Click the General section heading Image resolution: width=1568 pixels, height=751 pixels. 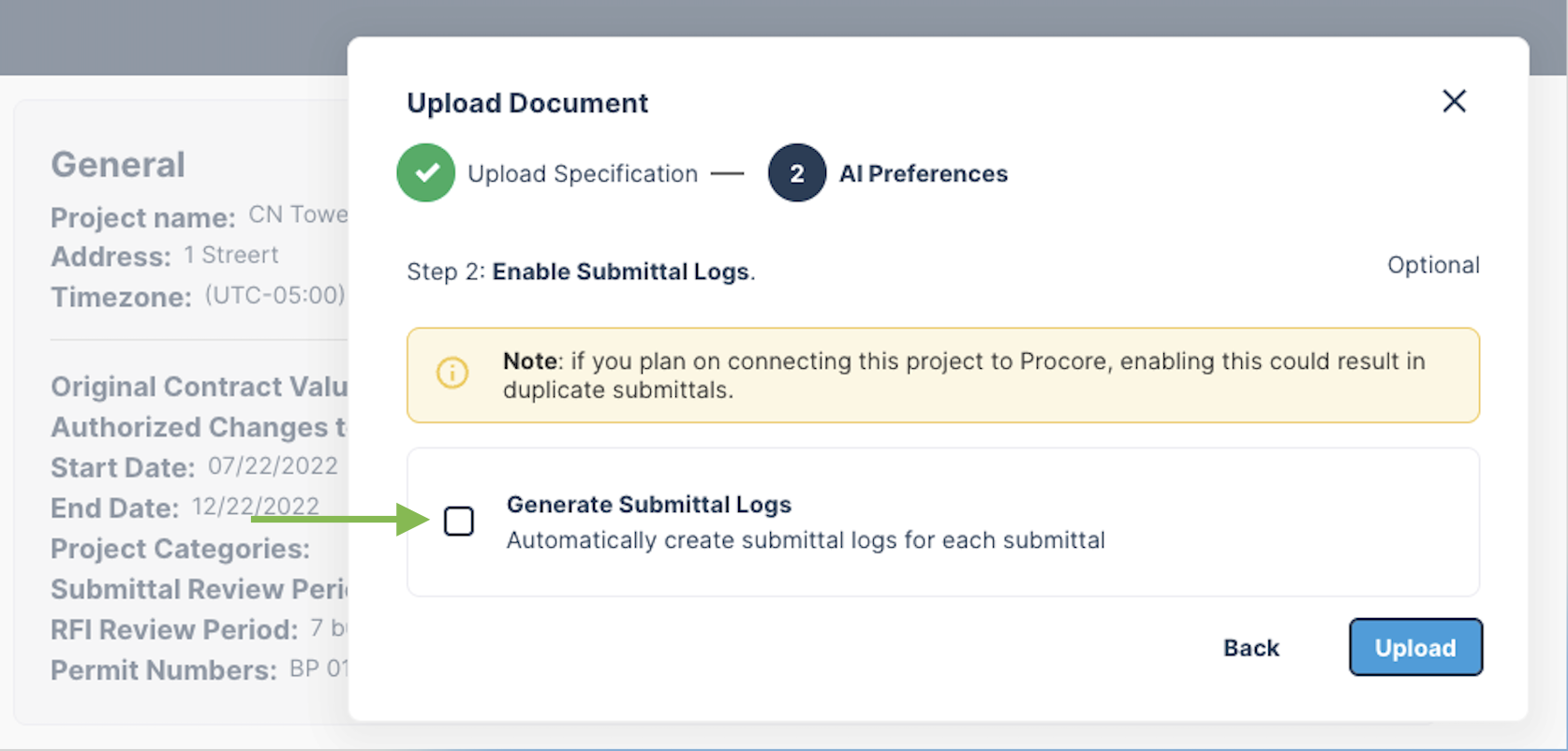tap(118, 165)
